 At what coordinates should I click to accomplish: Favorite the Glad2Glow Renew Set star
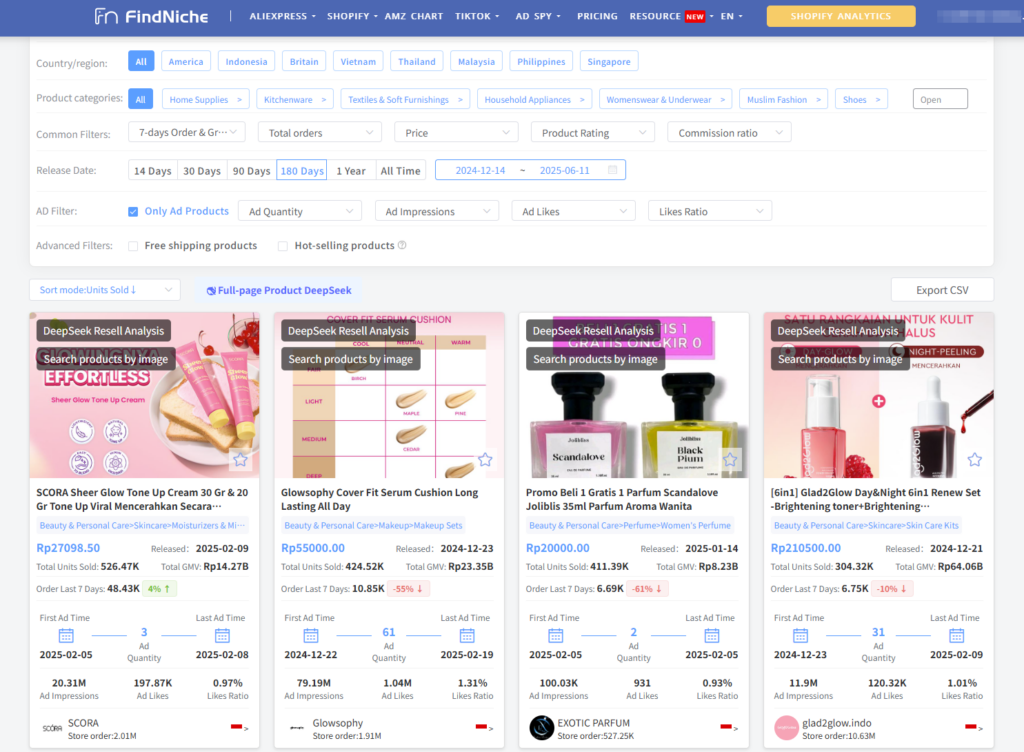[x=975, y=460]
